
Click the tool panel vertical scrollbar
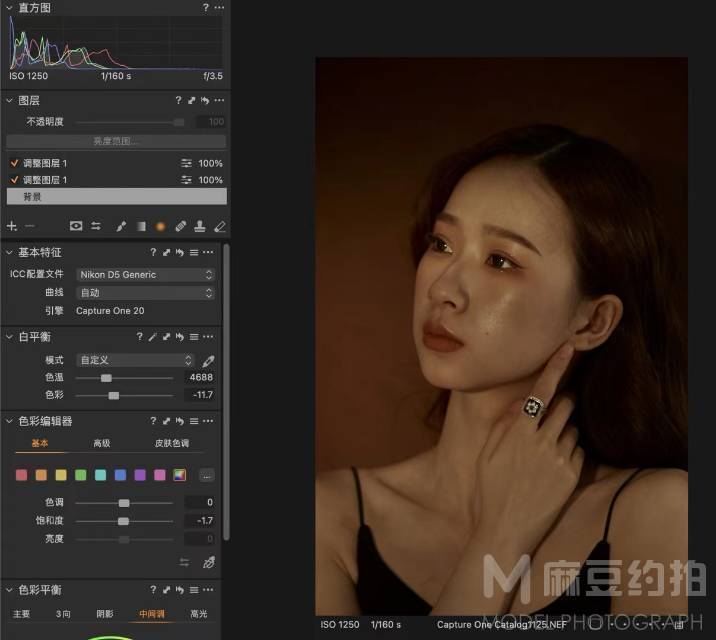coord(226,393)
